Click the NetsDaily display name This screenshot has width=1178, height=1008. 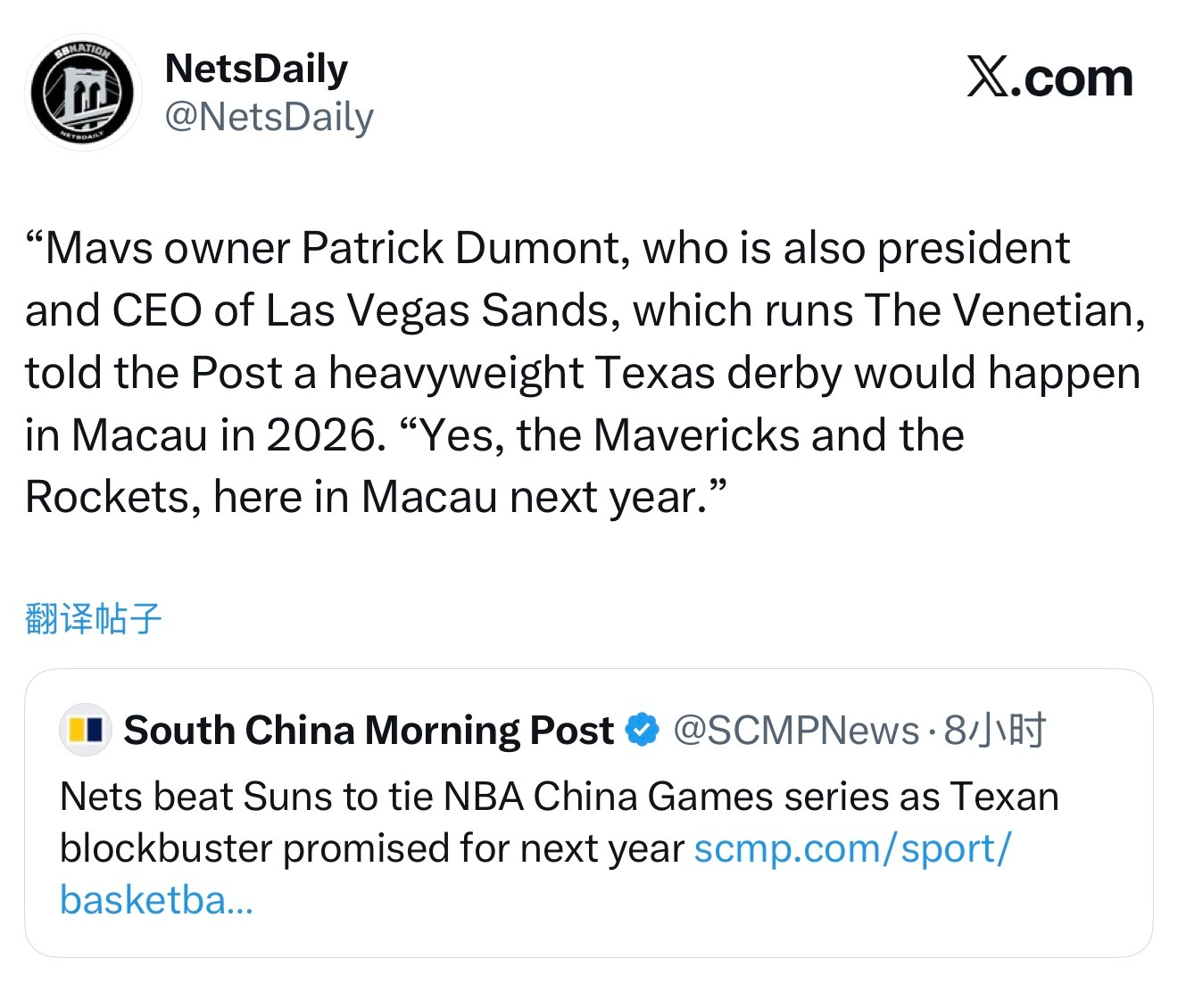(x=256, y=70)
